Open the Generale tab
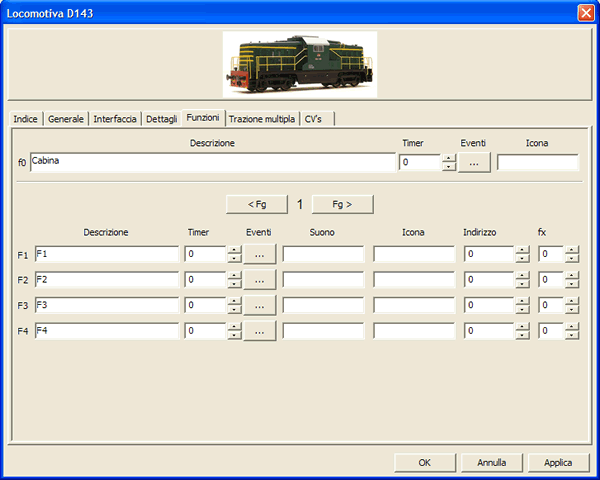 click(x=66, y=119)
